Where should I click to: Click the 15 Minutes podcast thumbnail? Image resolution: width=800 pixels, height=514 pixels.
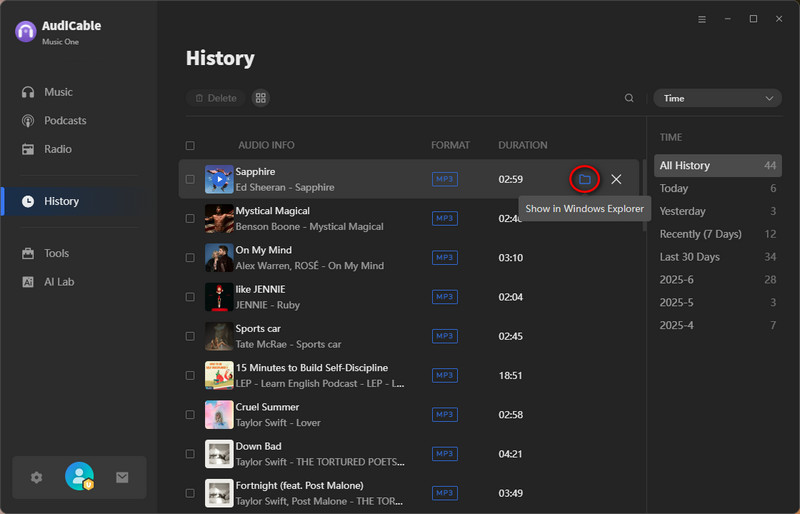point(219,375)
